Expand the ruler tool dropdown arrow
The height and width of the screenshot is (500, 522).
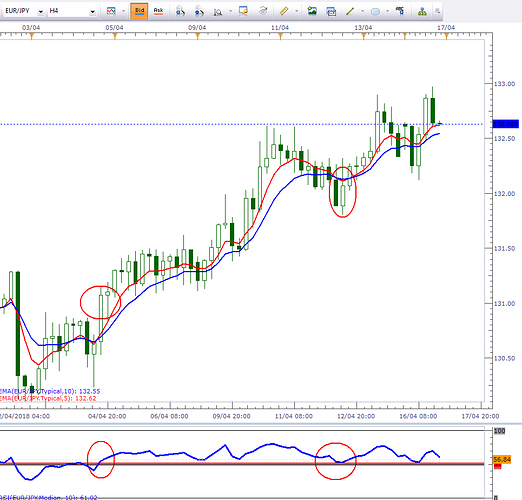tap(296, 11)
